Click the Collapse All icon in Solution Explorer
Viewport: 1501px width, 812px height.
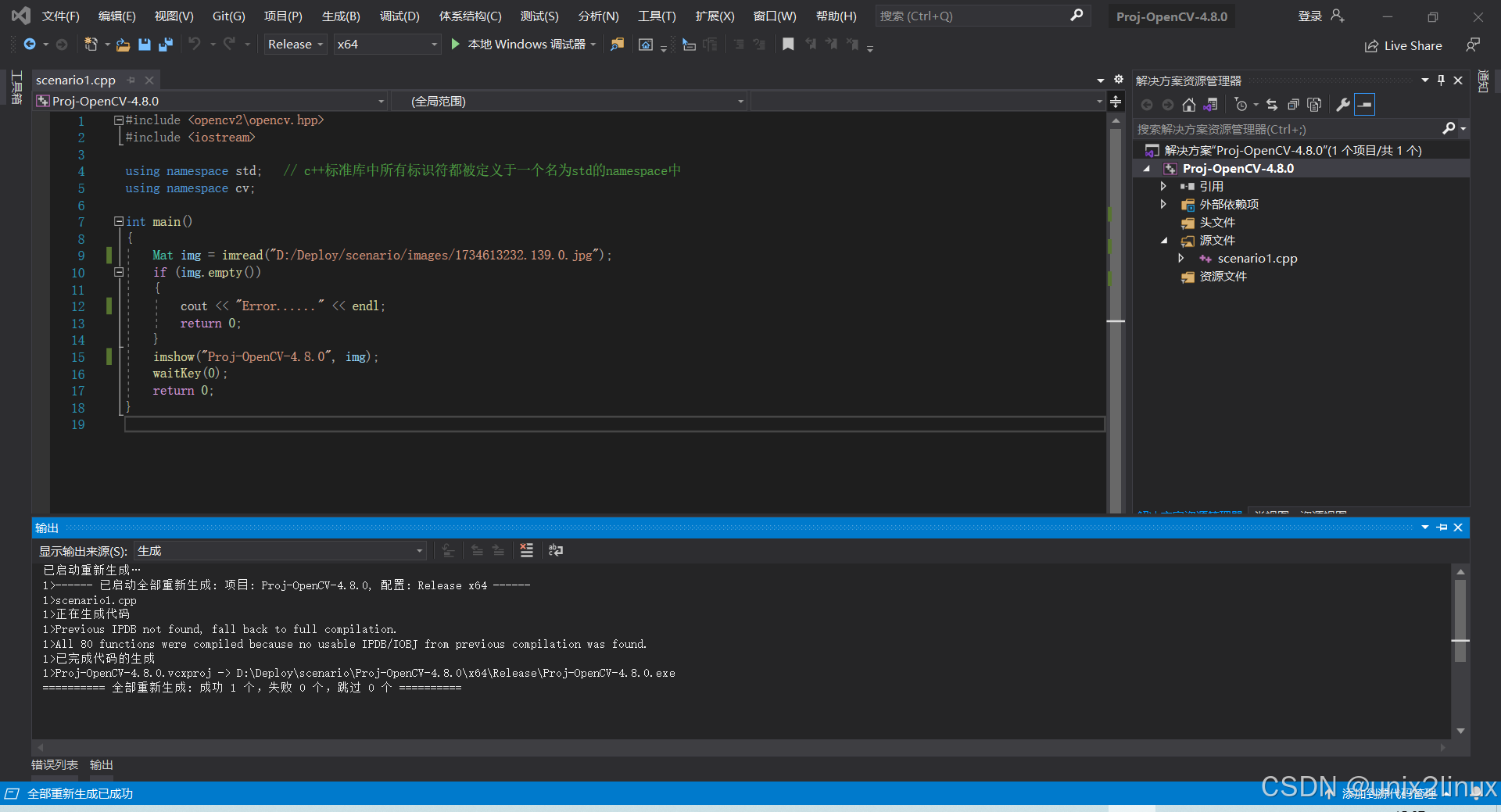[1293, 105]
